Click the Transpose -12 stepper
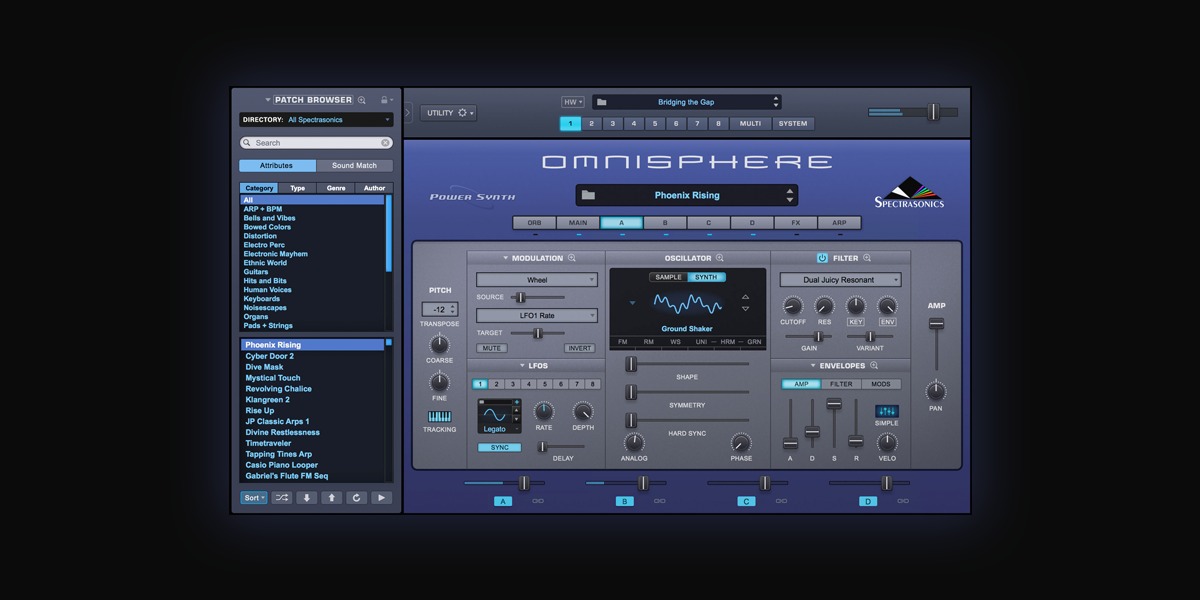 [x=440, y=310]
